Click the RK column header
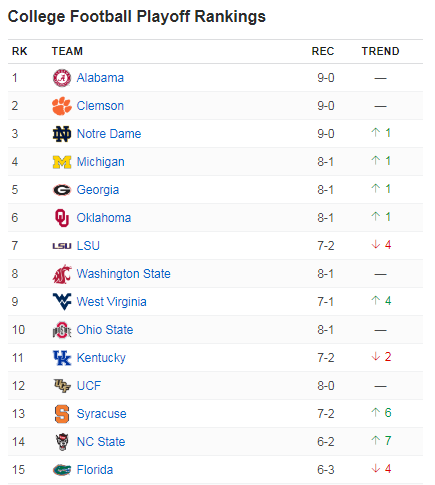Screen dimensions: 435x485 (x=19, y=51)
